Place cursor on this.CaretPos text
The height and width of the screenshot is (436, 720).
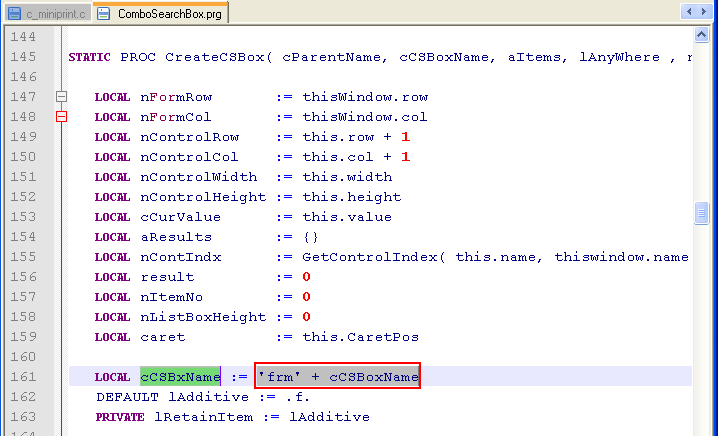coord(360,337)
